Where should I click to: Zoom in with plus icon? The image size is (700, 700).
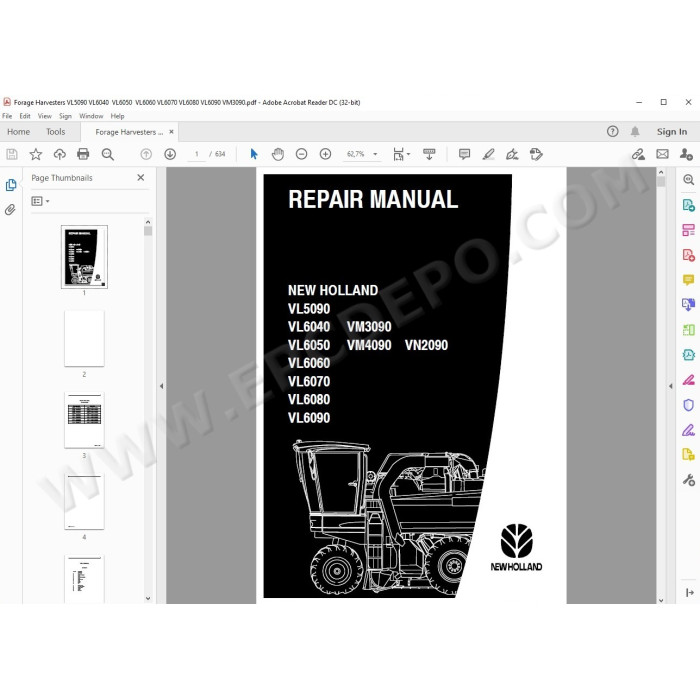(325, 154)
